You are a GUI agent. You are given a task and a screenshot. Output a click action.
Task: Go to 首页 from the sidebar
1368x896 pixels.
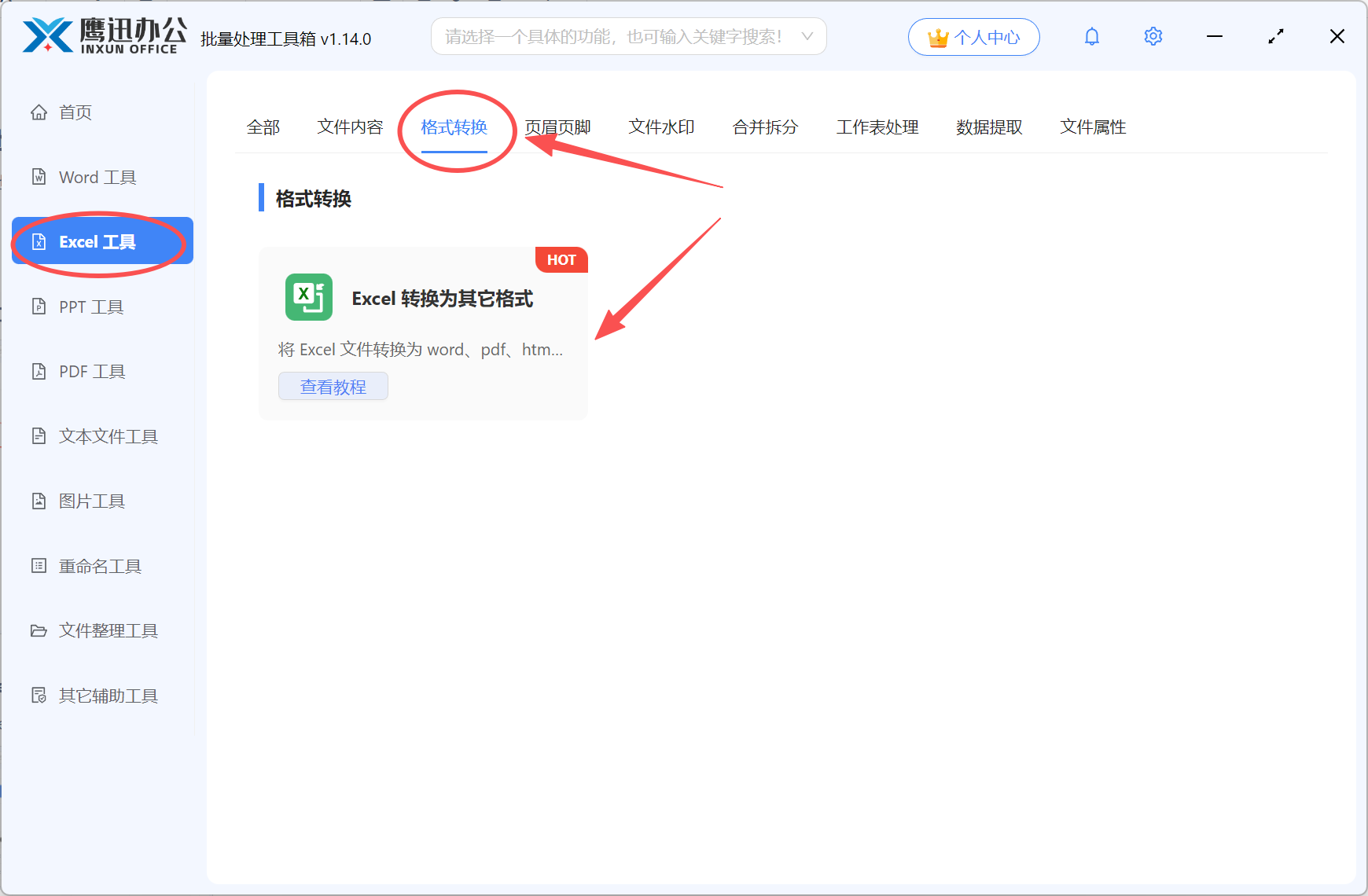pyautogui.click(x=75, y=112)
